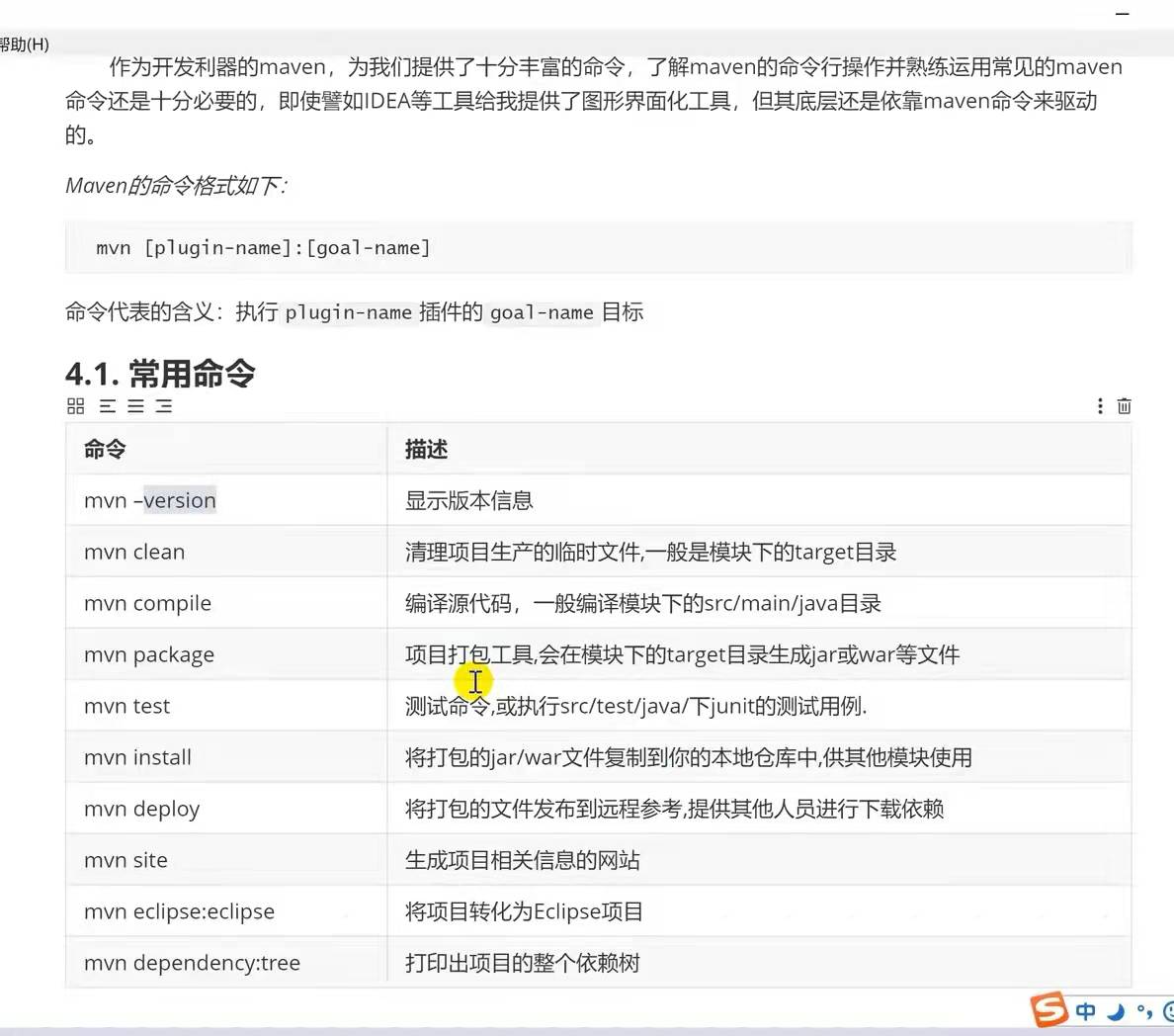
Task: Select the cell 'mvn install'
Action: 226,757
